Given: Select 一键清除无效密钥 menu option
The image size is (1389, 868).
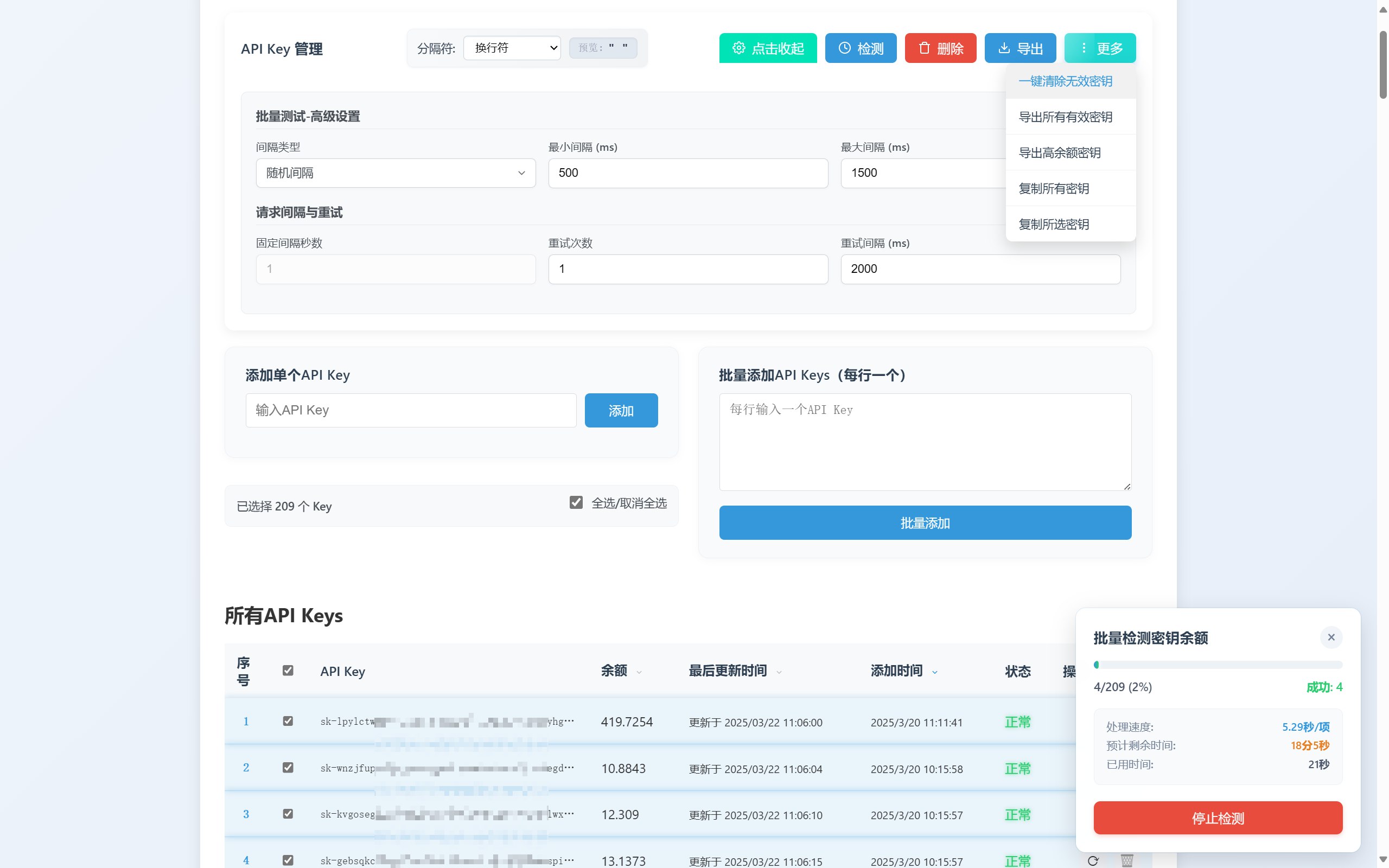Looking at the screenshot, I should tap(1065, 81).
